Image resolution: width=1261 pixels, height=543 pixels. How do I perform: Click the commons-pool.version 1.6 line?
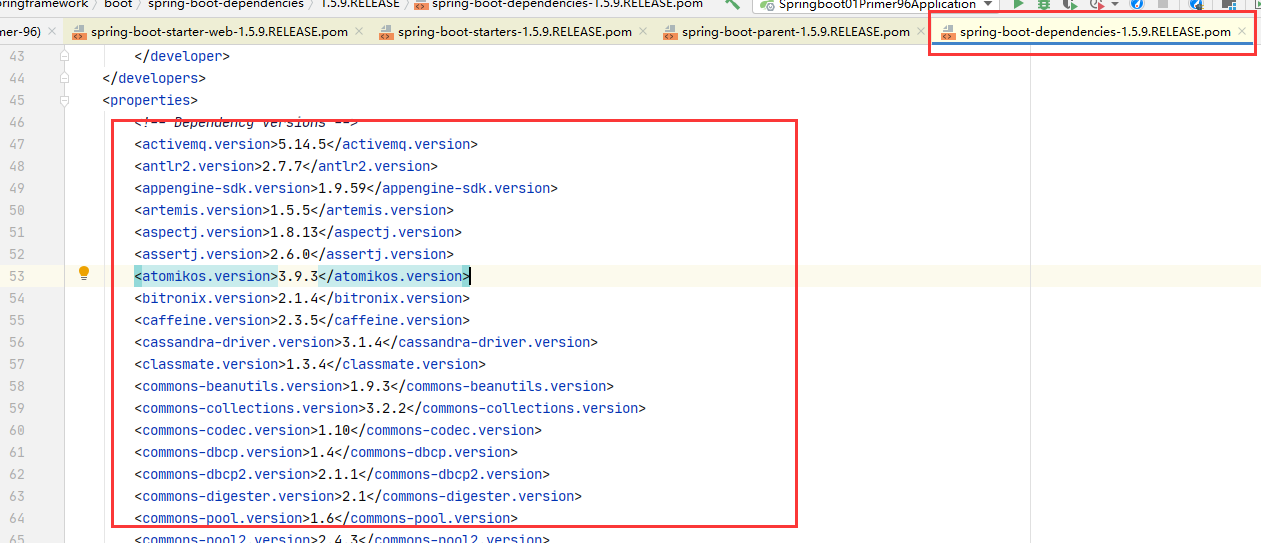(x=326, y=518)
